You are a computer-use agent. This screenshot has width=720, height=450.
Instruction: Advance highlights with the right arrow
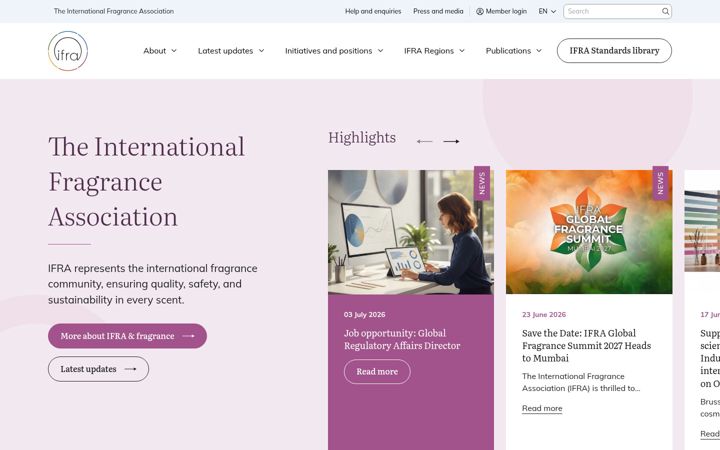pos(451,141)
